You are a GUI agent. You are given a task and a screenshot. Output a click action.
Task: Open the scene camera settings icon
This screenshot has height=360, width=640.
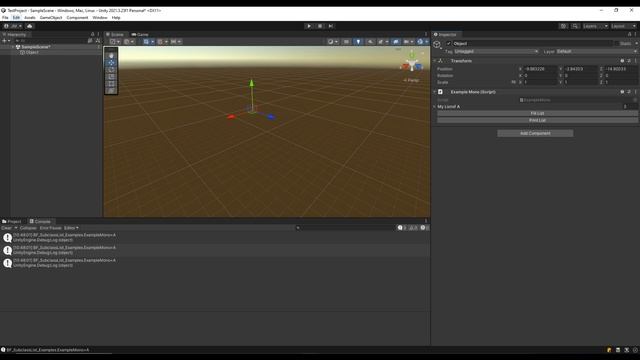(408, 42)
